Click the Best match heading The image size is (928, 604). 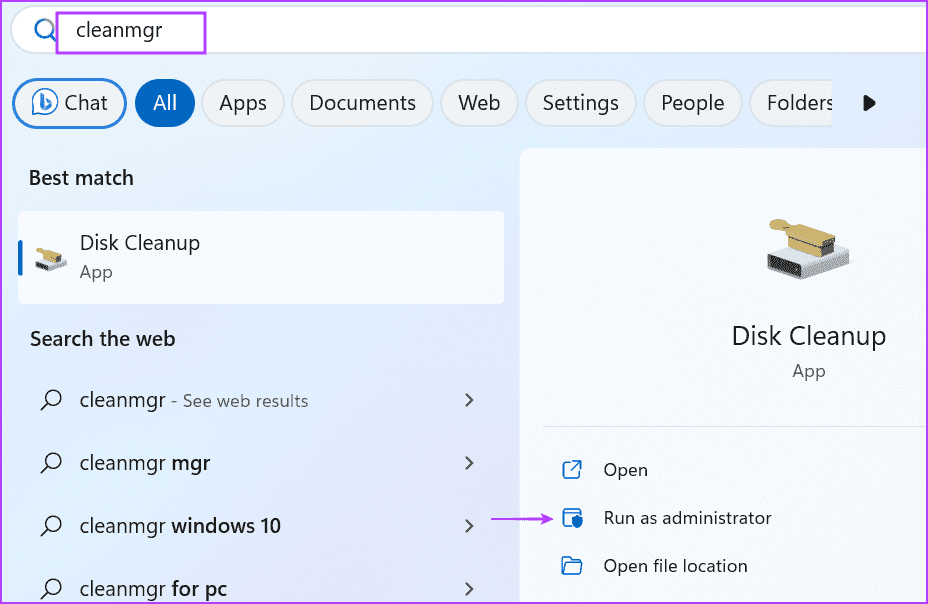pyautogui.click(x=81, y=178)
